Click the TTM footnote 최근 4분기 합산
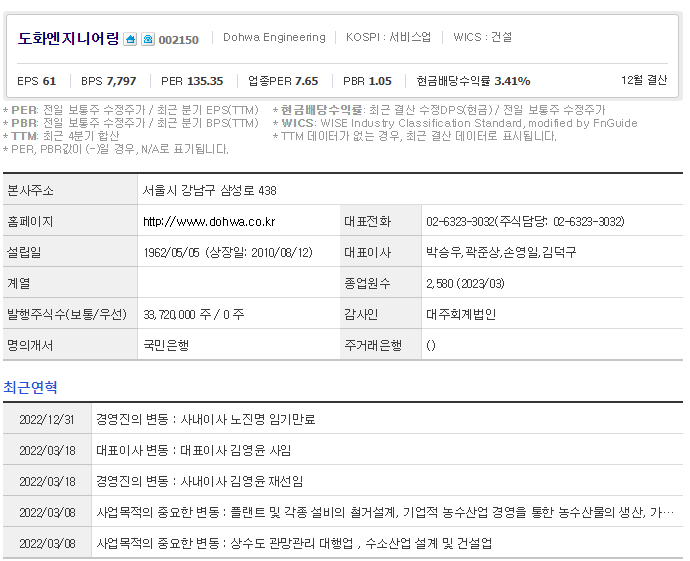The height and width of the screenshot is (561, 690). (61, 136)
